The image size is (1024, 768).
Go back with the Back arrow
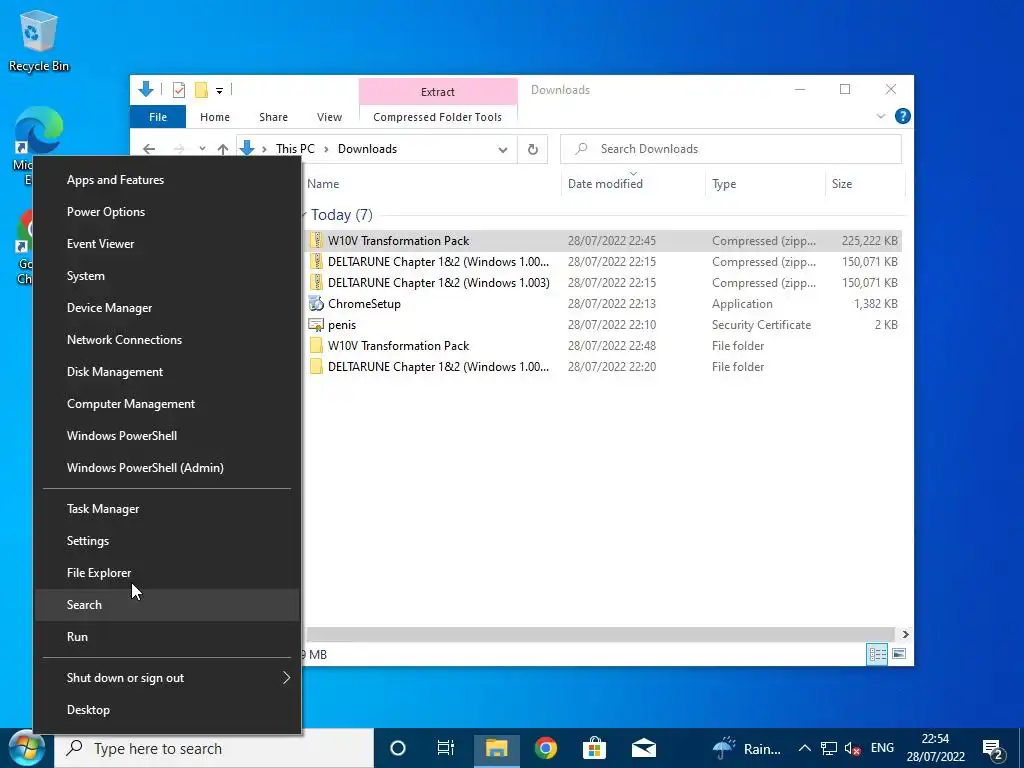(149, 149)
